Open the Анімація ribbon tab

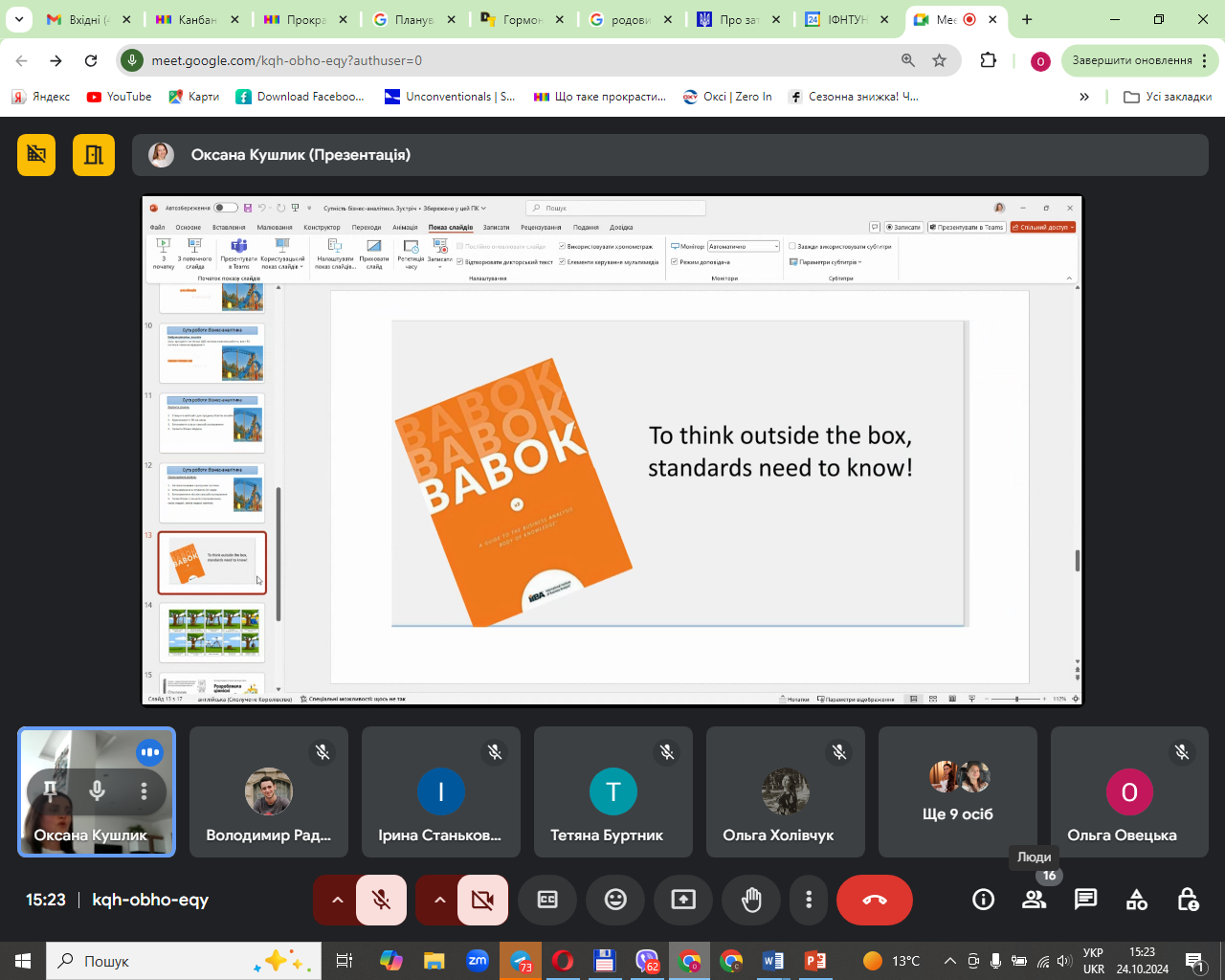[x=405, y=227]
